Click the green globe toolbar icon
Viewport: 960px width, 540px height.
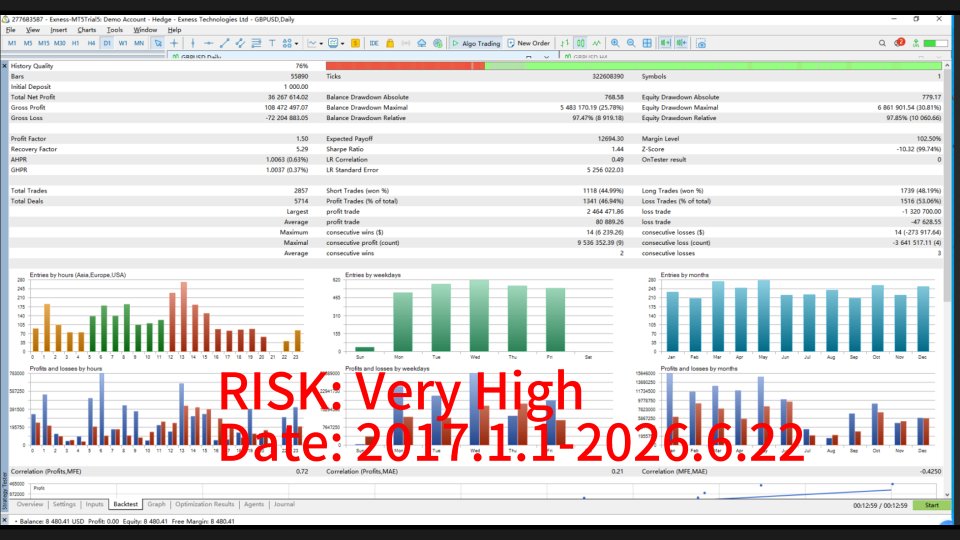click(438, 43)
